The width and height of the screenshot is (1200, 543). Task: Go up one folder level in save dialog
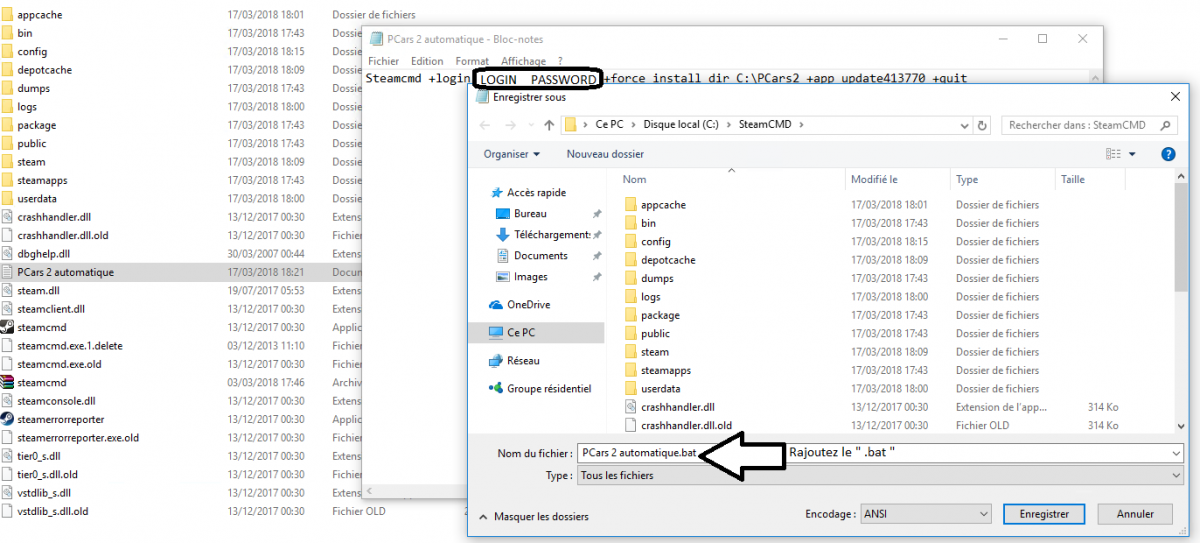(549, 125)
